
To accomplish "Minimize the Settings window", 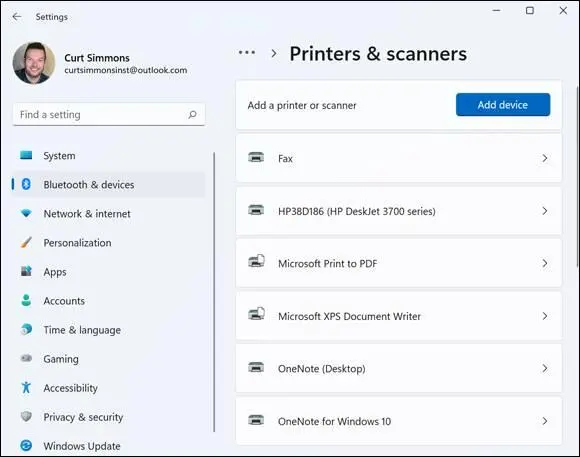I will coord(496,10).
